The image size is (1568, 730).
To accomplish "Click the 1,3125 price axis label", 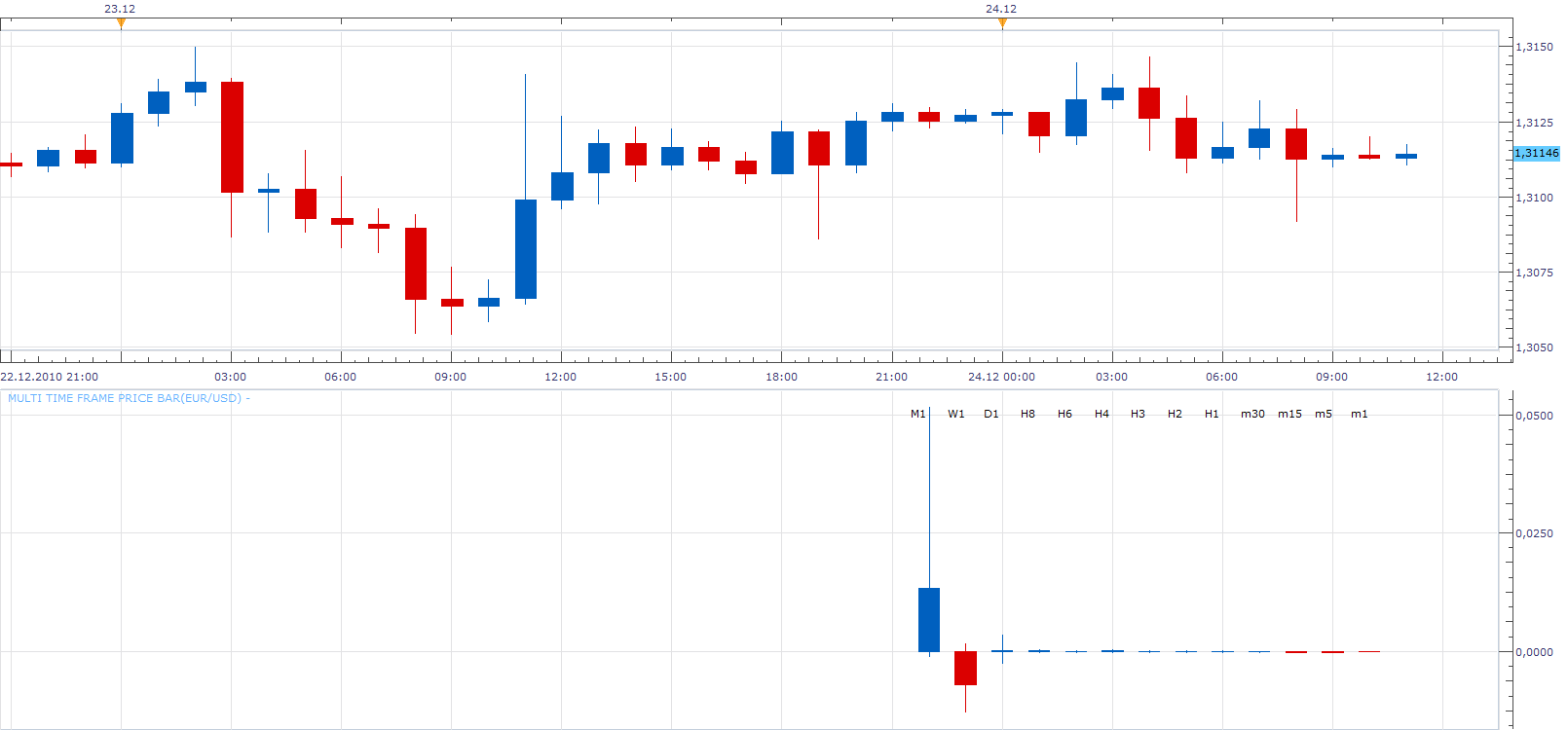I will pos(1535,123).
